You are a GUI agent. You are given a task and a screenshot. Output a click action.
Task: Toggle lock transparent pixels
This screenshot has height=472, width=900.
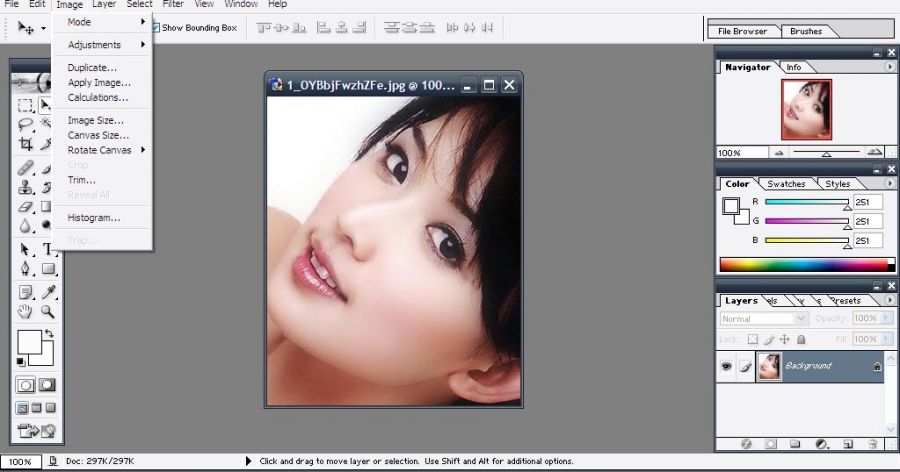point(753,339)
